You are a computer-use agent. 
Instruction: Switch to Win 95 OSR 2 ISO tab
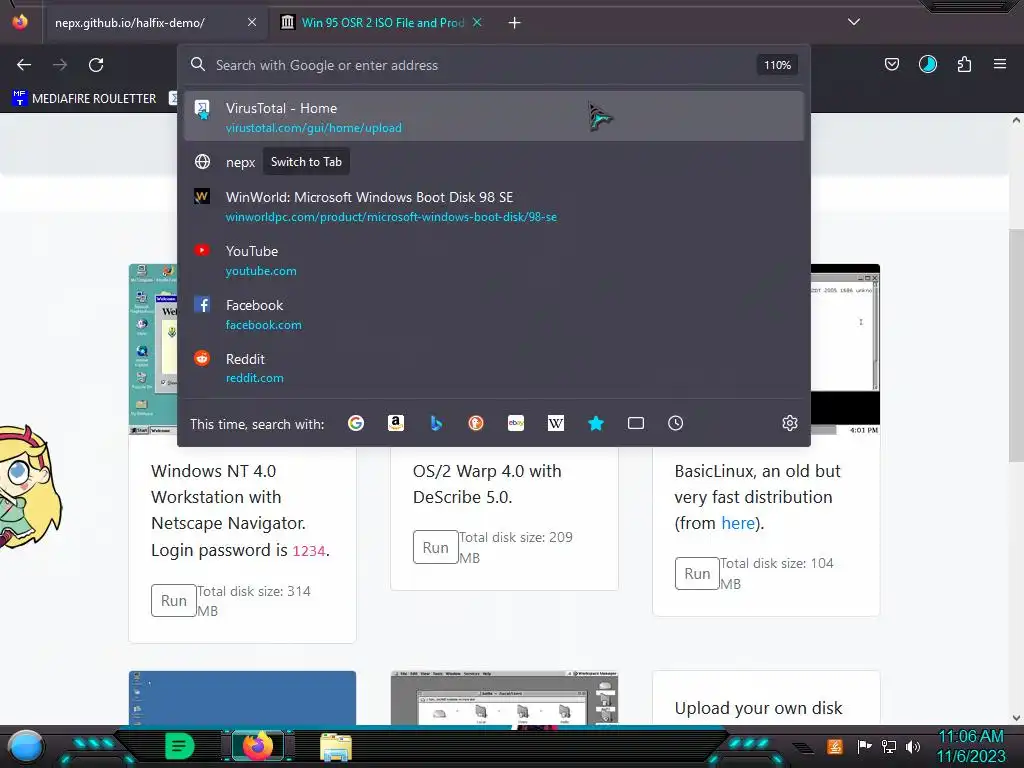tap(381, 23)
